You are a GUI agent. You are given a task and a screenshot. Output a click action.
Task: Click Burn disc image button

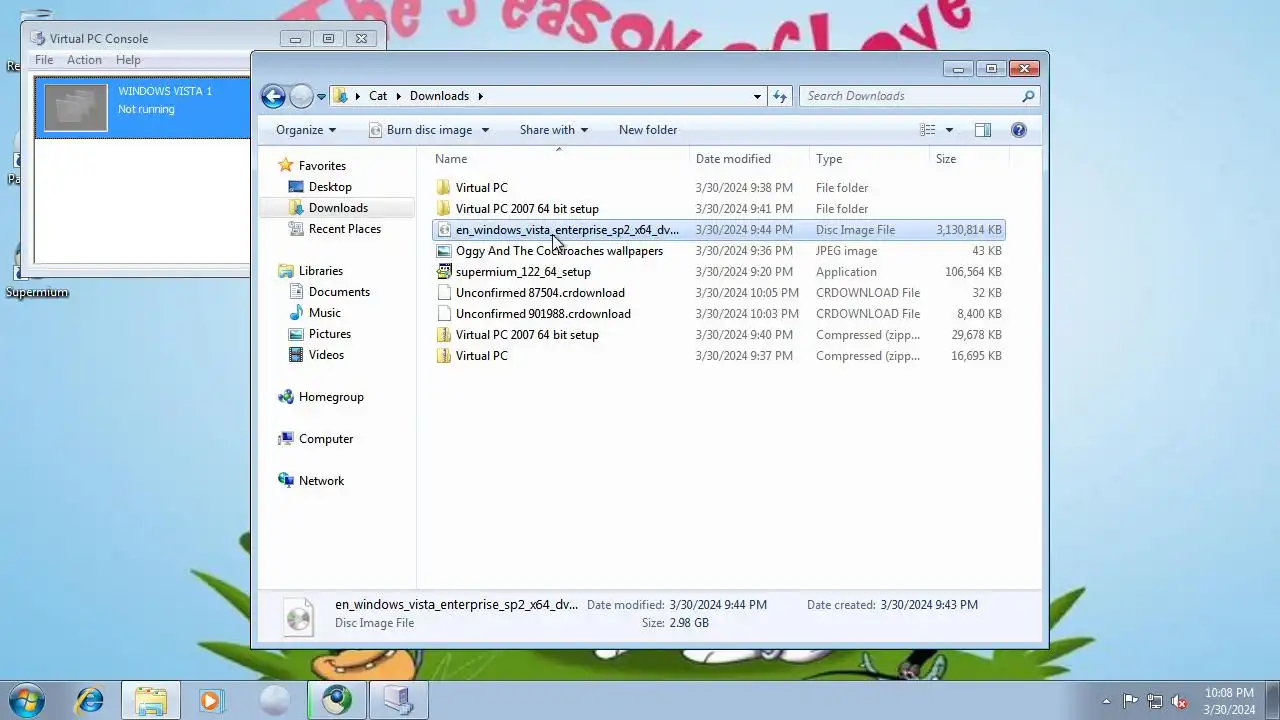[420, 130]
